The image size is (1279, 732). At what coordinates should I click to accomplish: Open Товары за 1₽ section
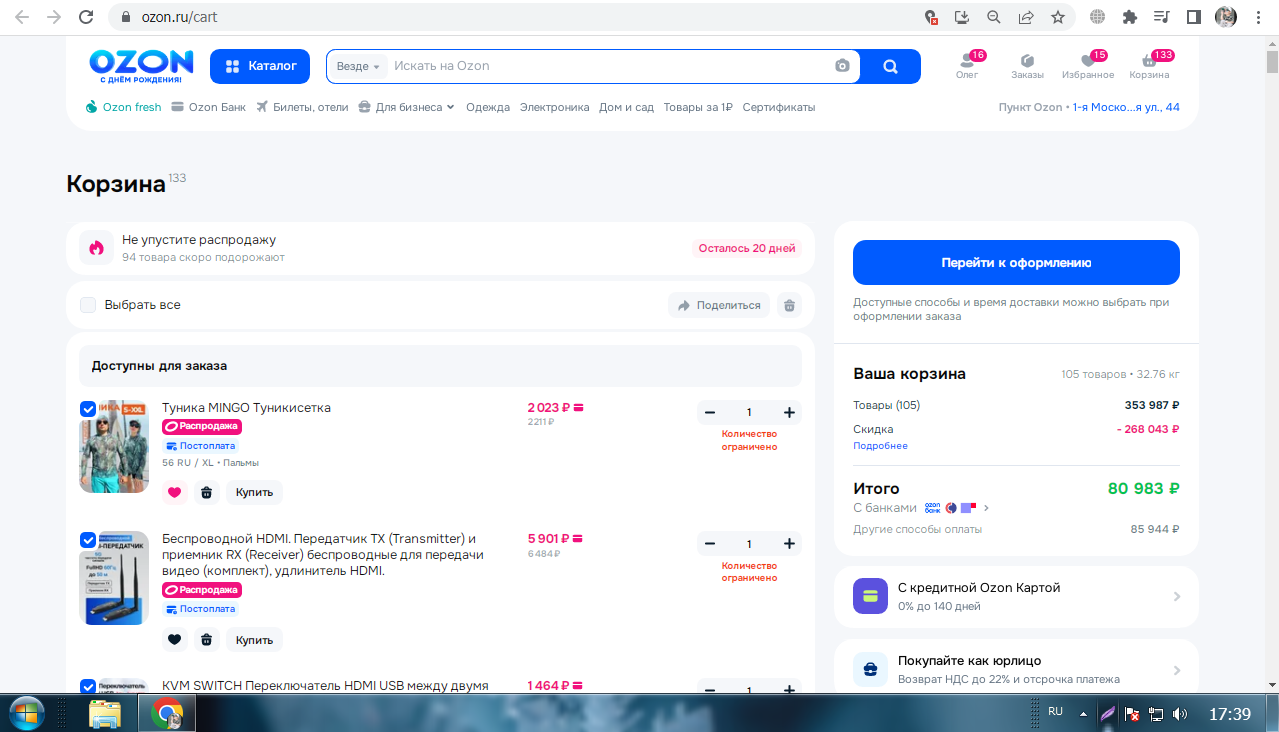698,107
